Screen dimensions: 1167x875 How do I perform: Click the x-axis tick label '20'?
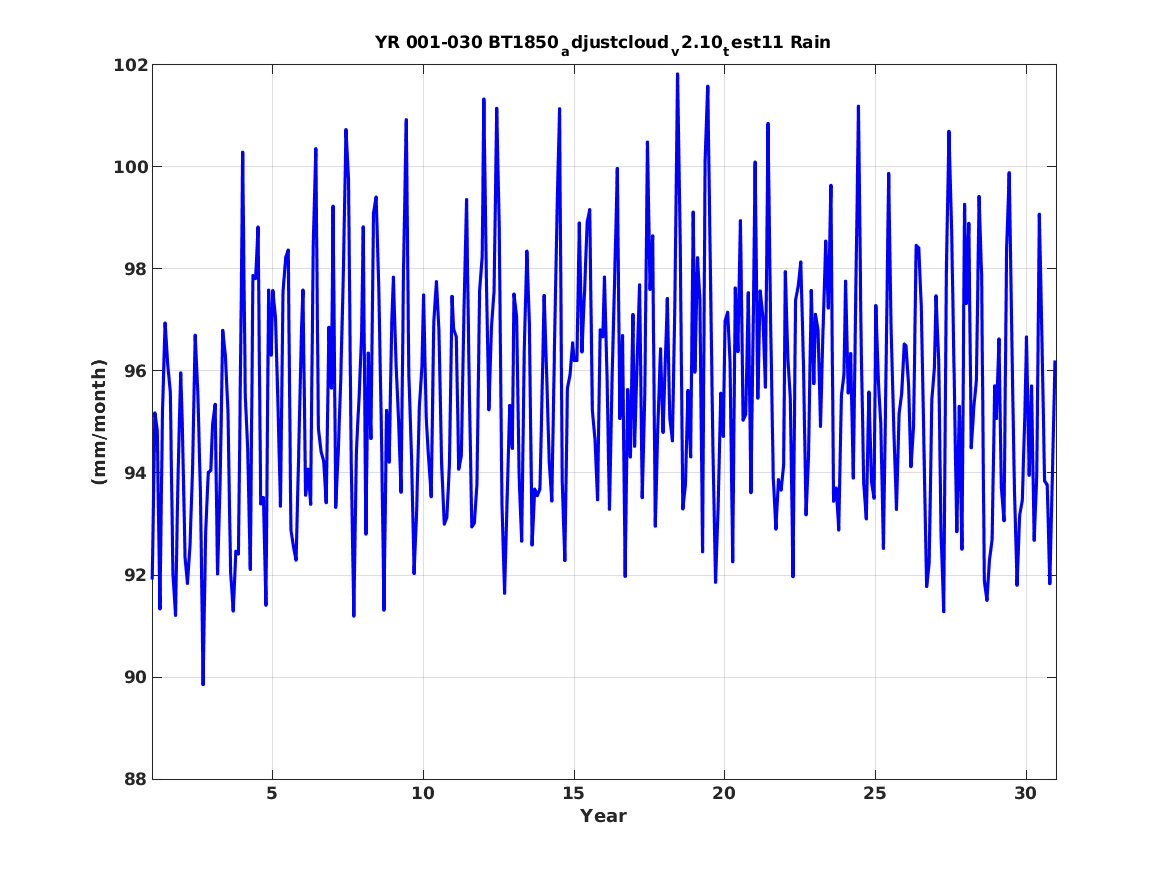[x=724, y=793]
